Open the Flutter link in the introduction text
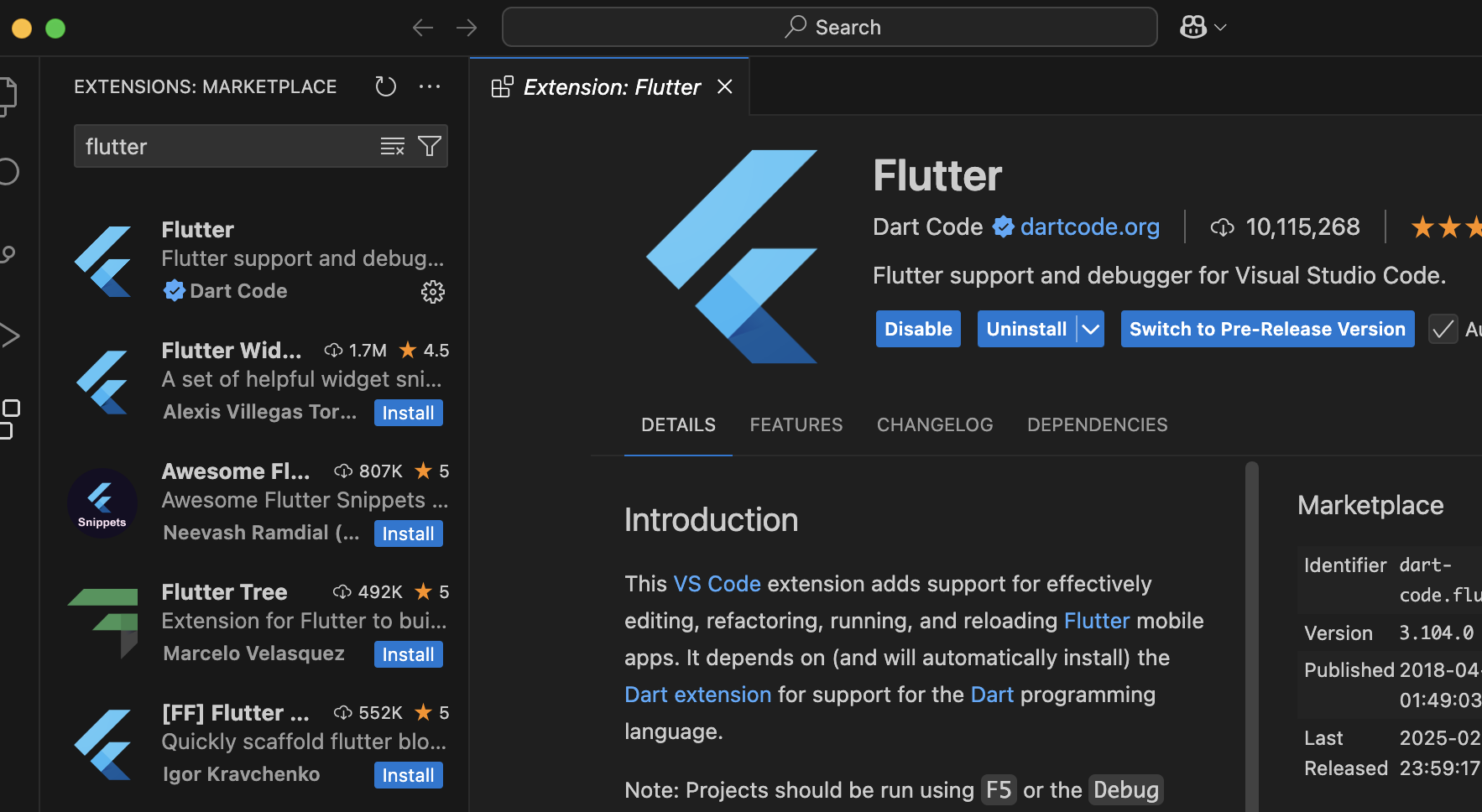 pyautogui.click(x=1096, y=621)
